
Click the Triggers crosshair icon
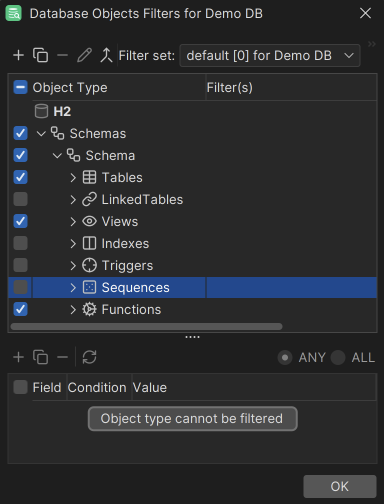click(89, 265)
